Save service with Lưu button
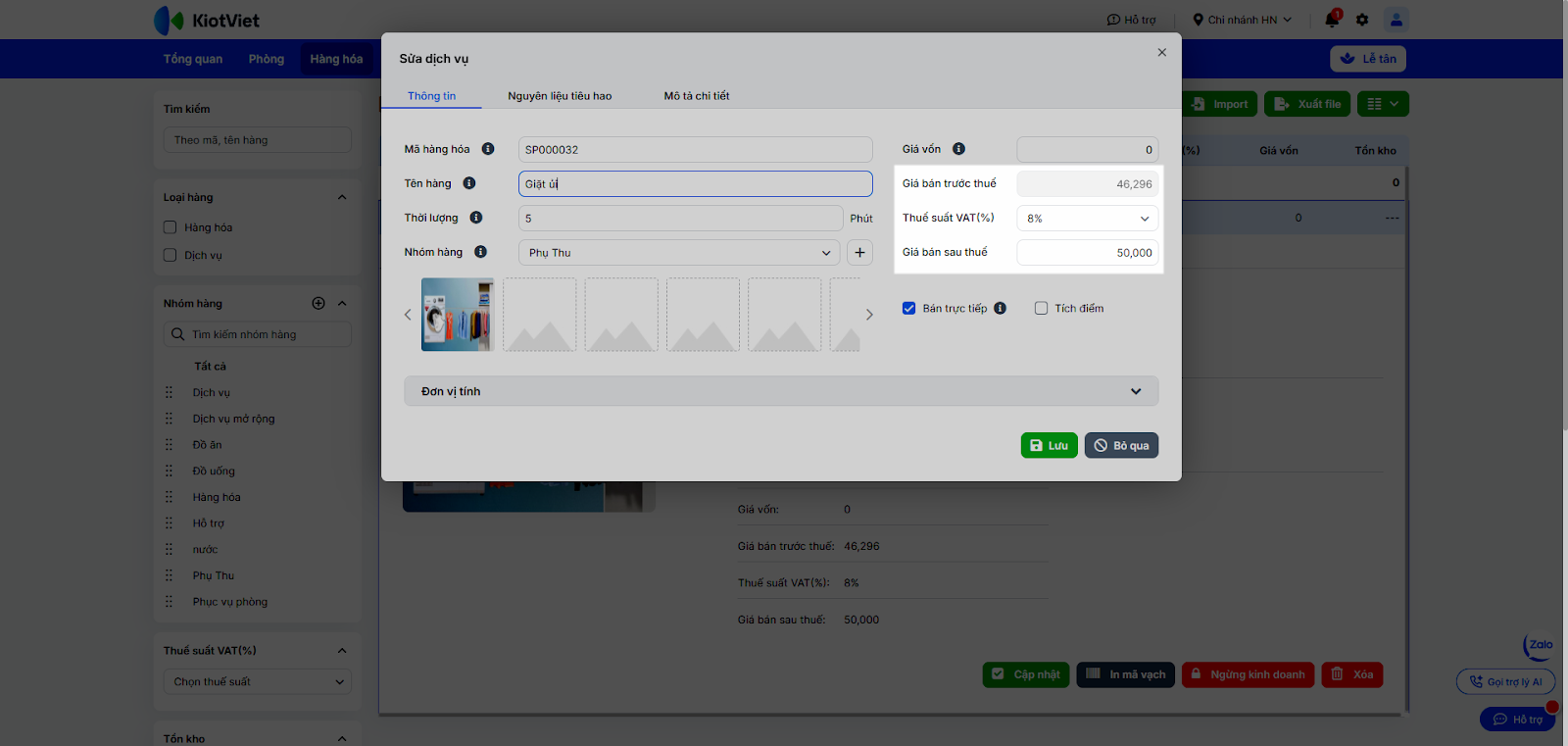The width and height of the screenshot is (1568, 746). click(x=1049, y=445)
